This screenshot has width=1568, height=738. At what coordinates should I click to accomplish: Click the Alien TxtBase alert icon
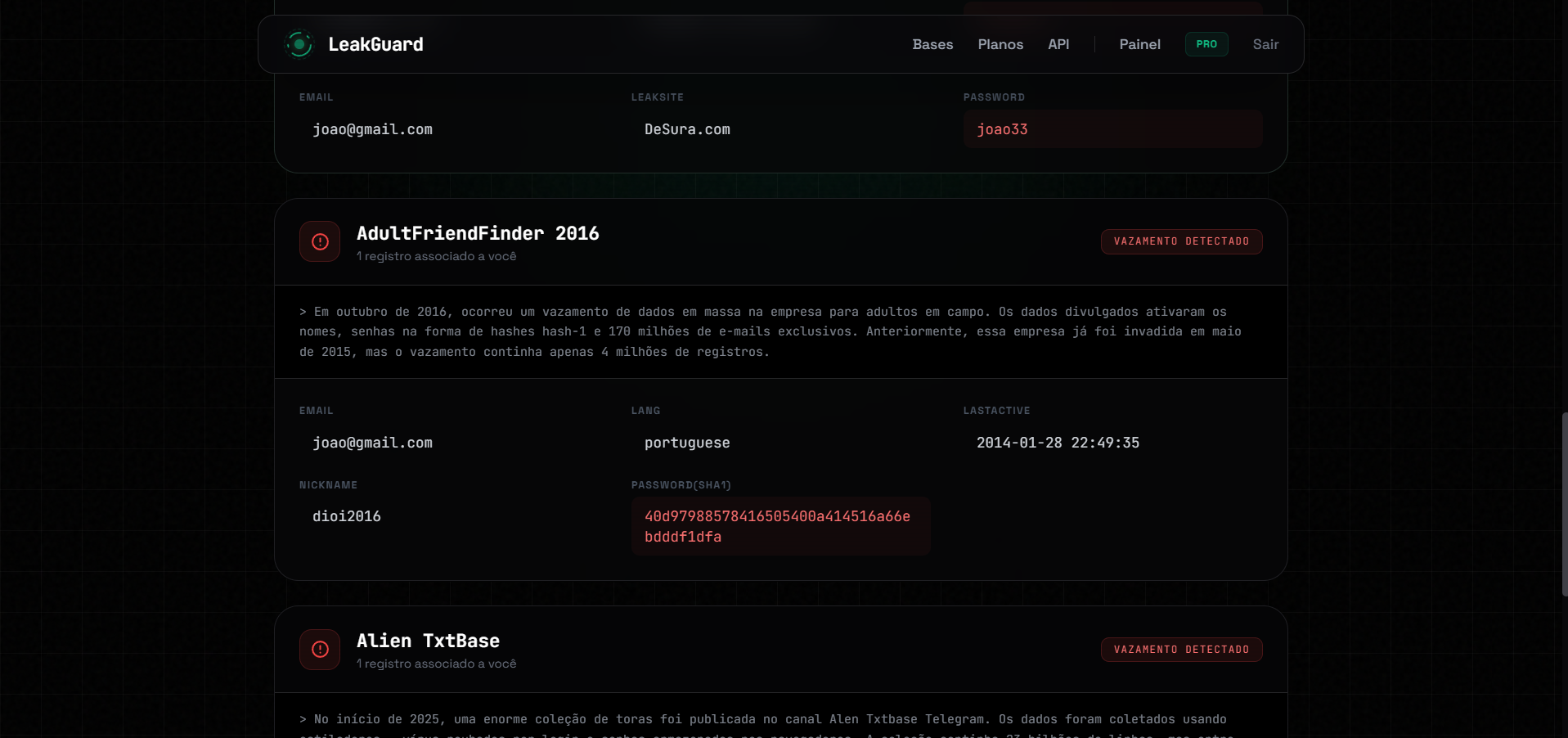(320, 650)
